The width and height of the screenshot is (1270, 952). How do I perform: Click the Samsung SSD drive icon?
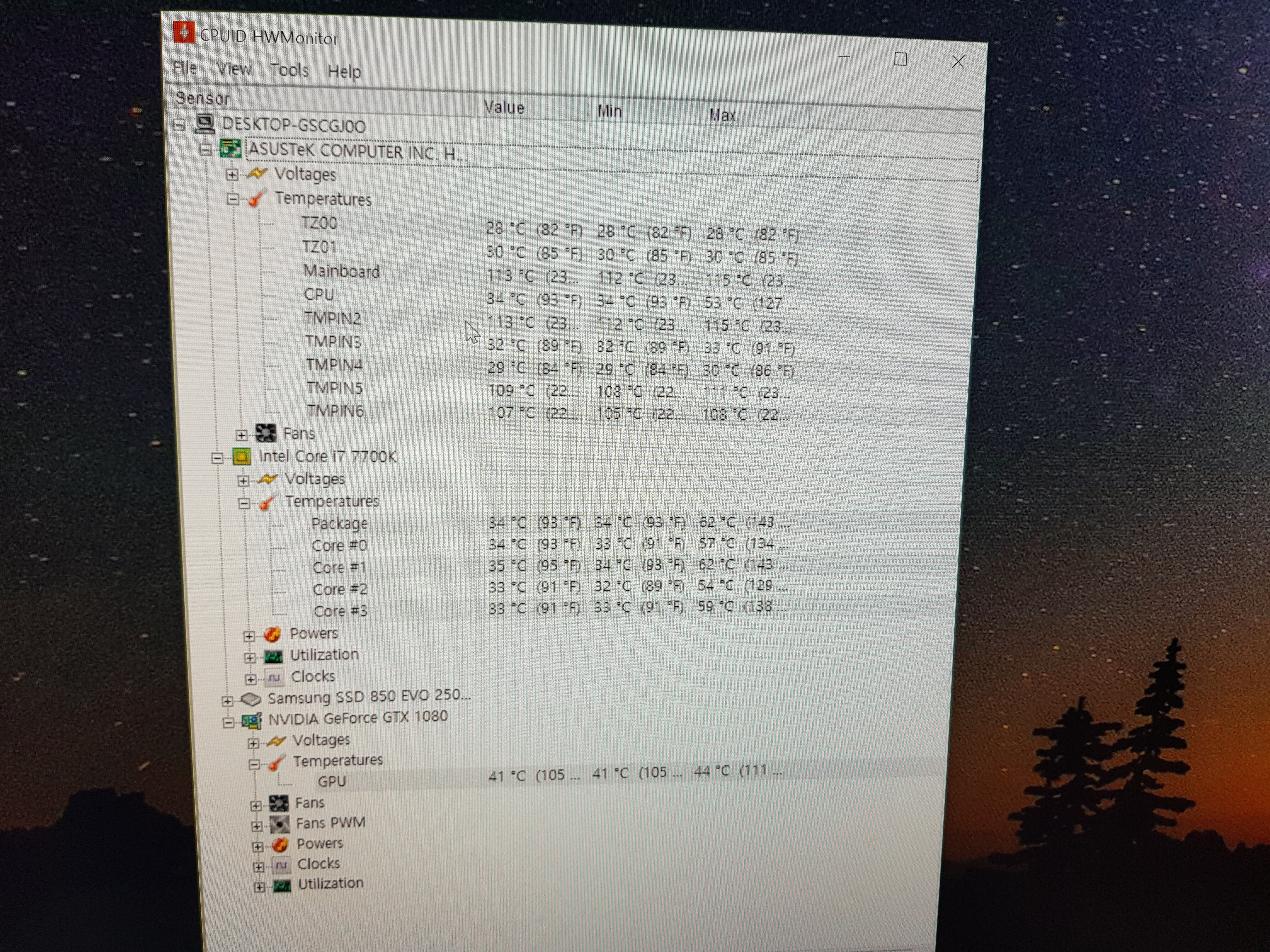tap(251, 699)
